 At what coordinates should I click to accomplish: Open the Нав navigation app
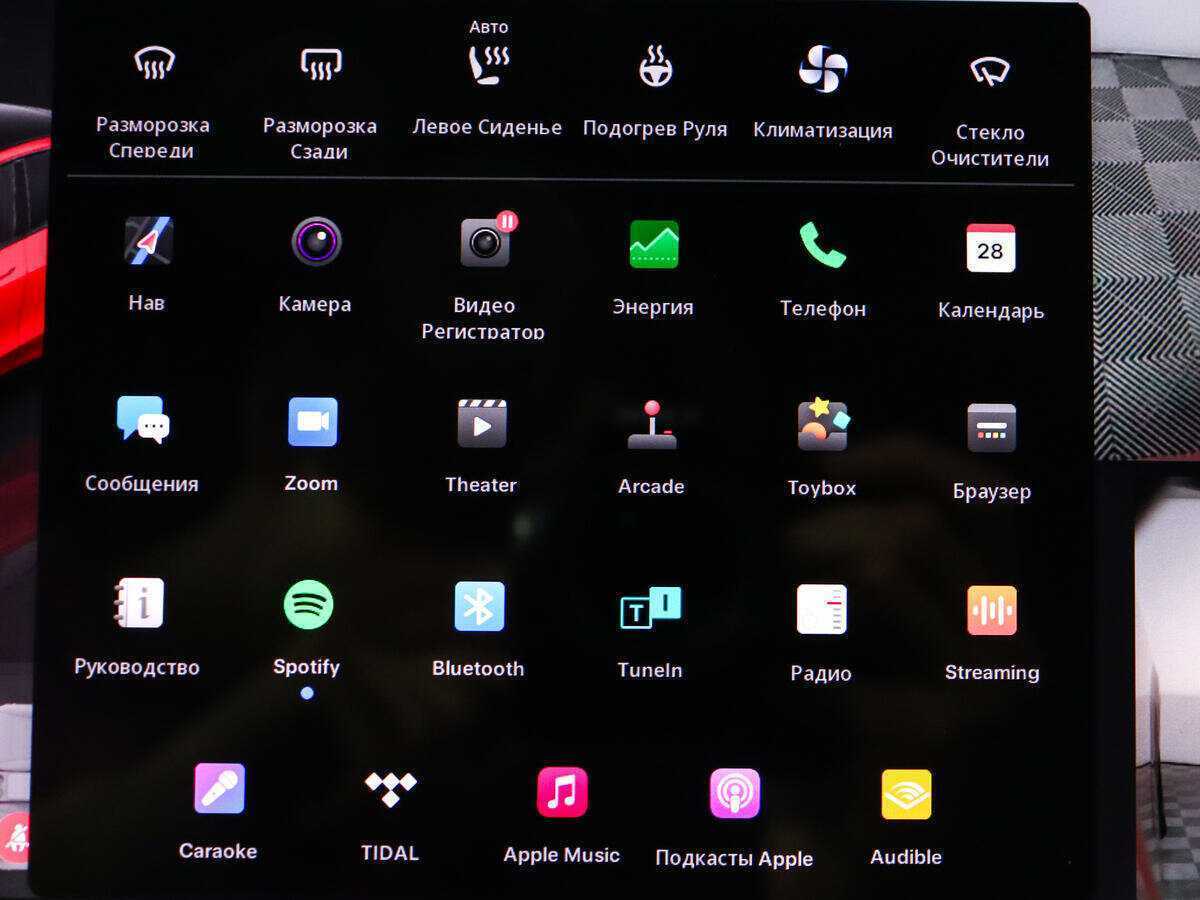tap(148, 241)
